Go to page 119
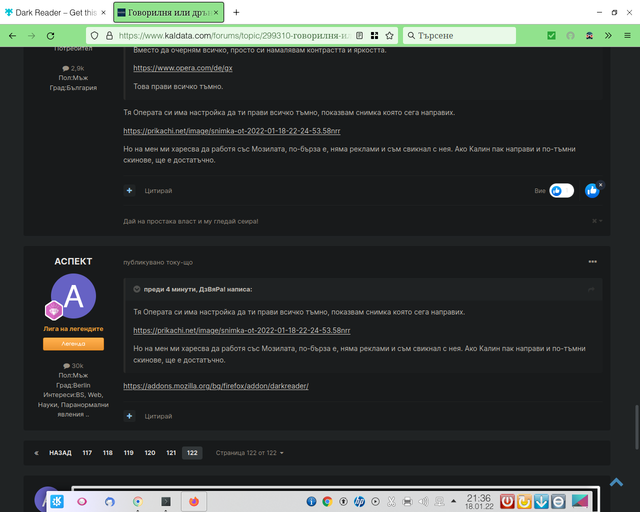Viewport: 640px width, 512px height. (129, 453)
